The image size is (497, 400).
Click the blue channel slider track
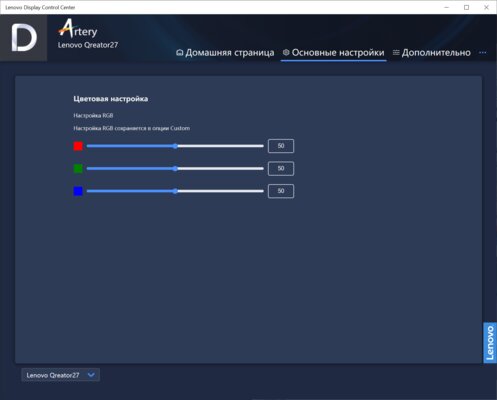coord(175,191)
